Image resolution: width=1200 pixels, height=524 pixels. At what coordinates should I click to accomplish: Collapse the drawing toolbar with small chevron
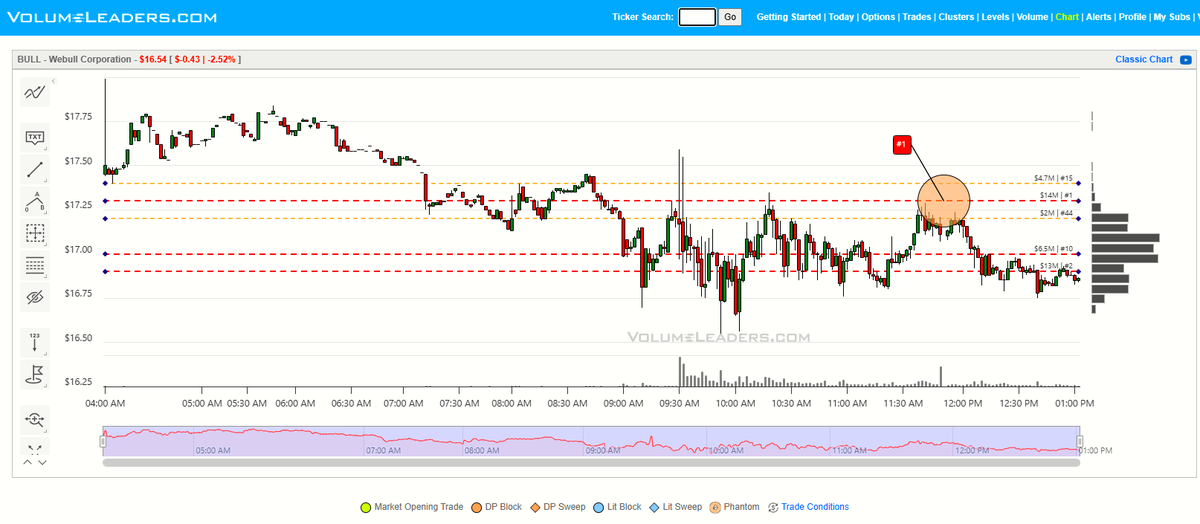55,80
